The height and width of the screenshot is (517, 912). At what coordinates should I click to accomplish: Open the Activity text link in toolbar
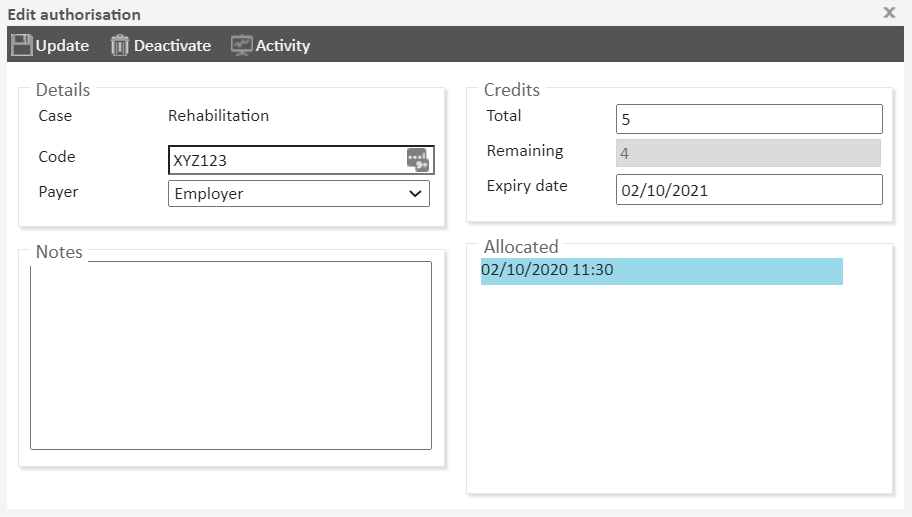point(283,46)
